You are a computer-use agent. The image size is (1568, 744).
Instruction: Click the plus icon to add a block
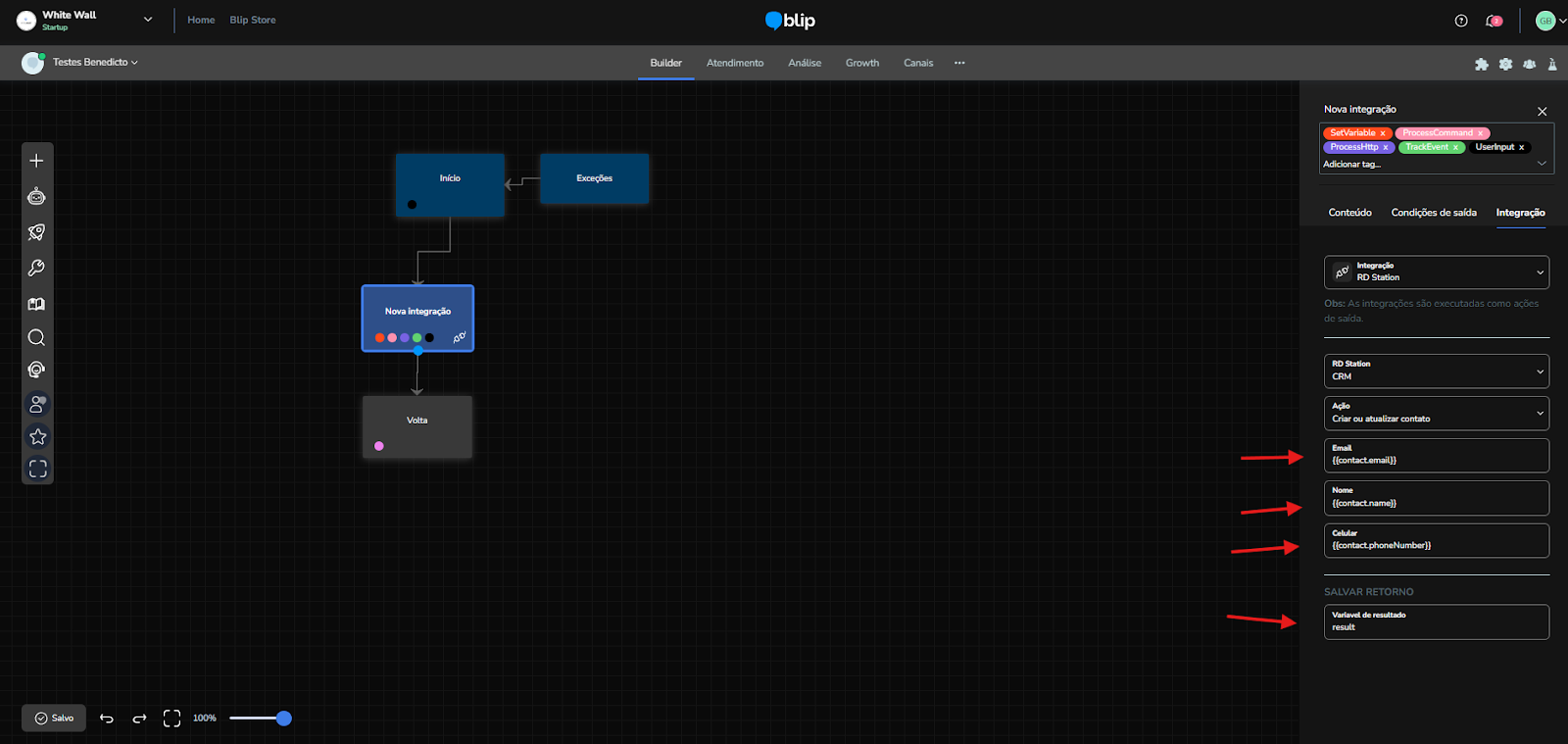[36, 161]
